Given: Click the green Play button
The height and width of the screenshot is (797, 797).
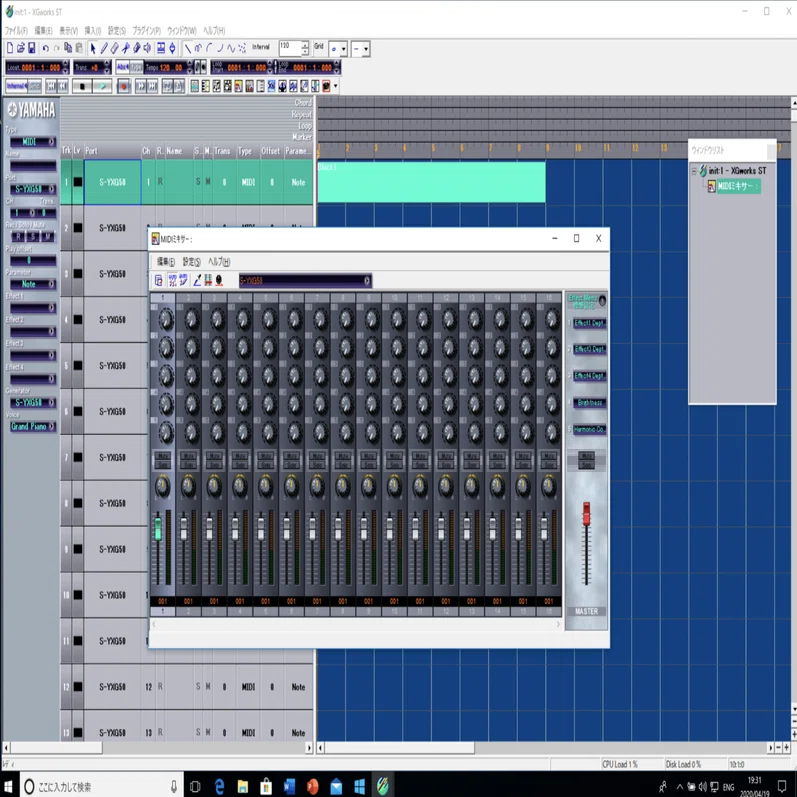Looking at the screenshot, I should pos(103,86).
